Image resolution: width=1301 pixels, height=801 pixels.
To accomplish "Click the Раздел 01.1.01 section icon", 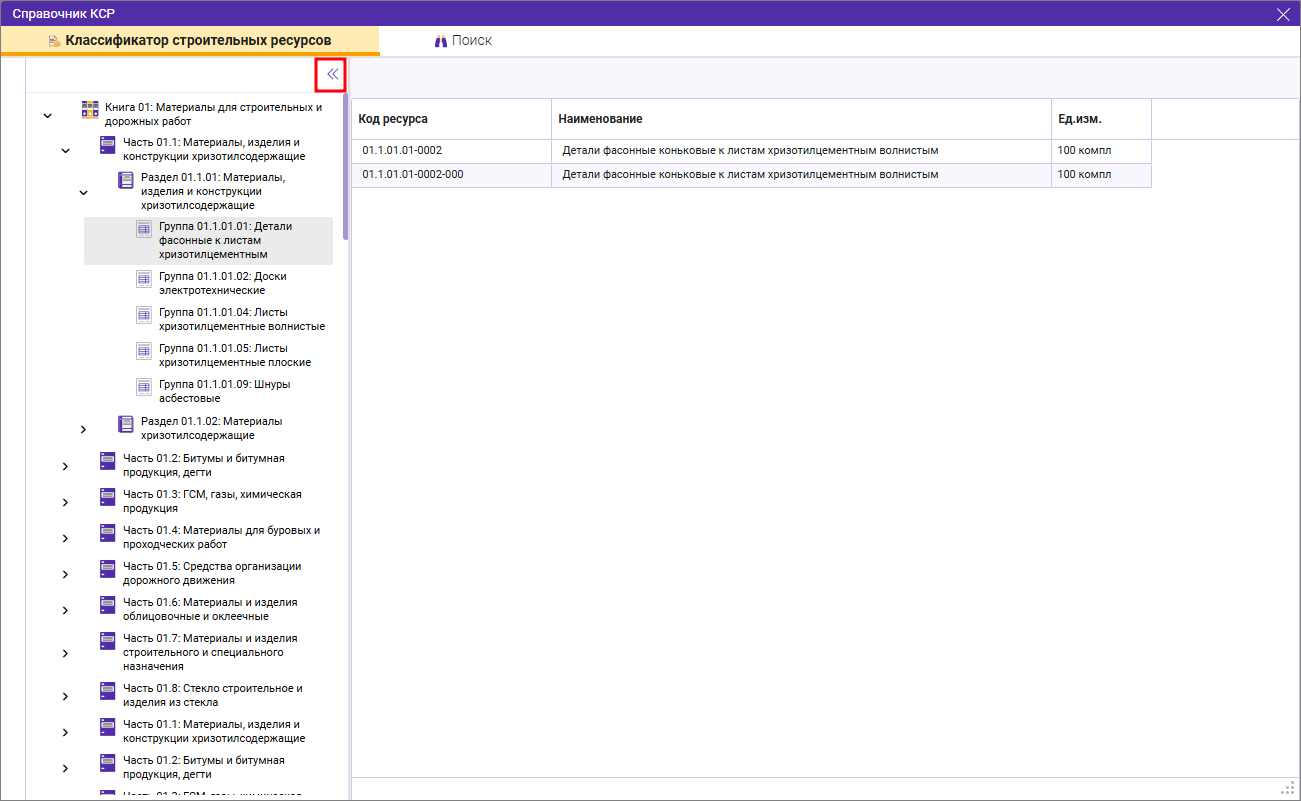I will pyautogui.click(x=126, y=180).
